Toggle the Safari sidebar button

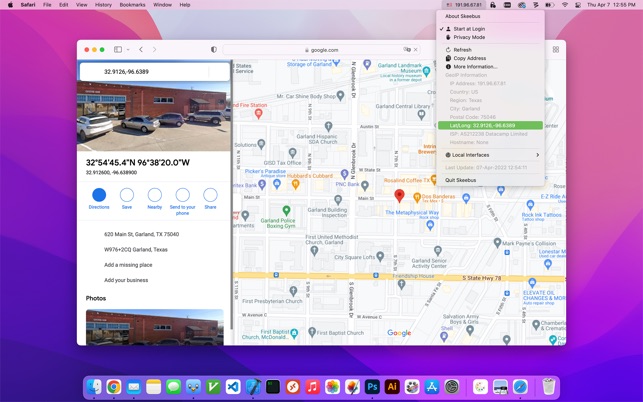[x=118, y=50]
